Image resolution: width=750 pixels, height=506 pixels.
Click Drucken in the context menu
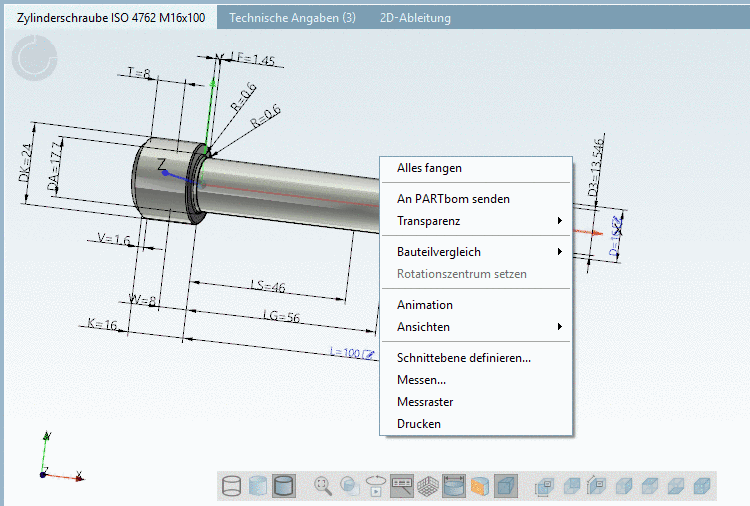tap(419, 424)
